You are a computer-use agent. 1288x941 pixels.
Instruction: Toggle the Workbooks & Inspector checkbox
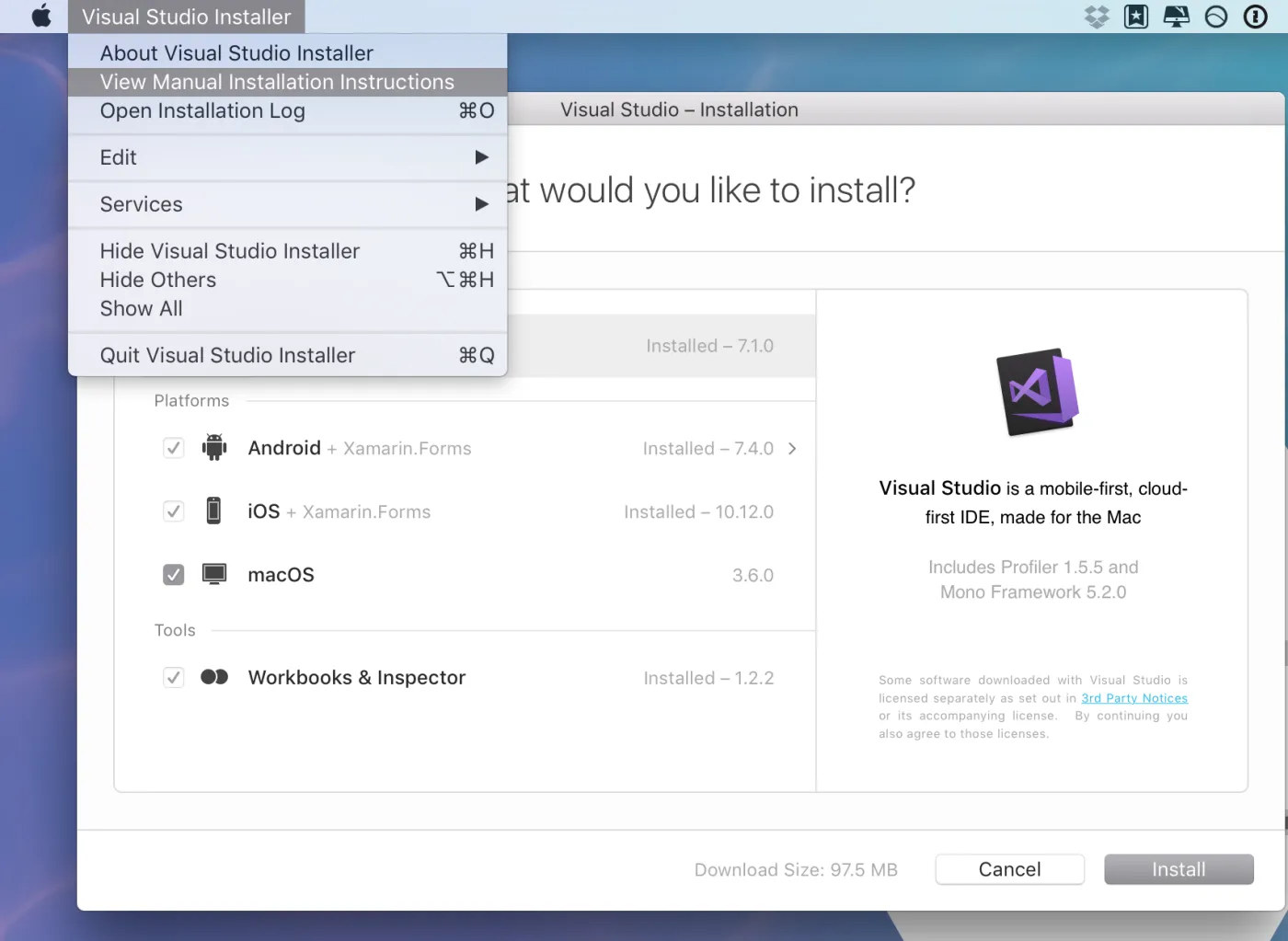click(173, 678)
